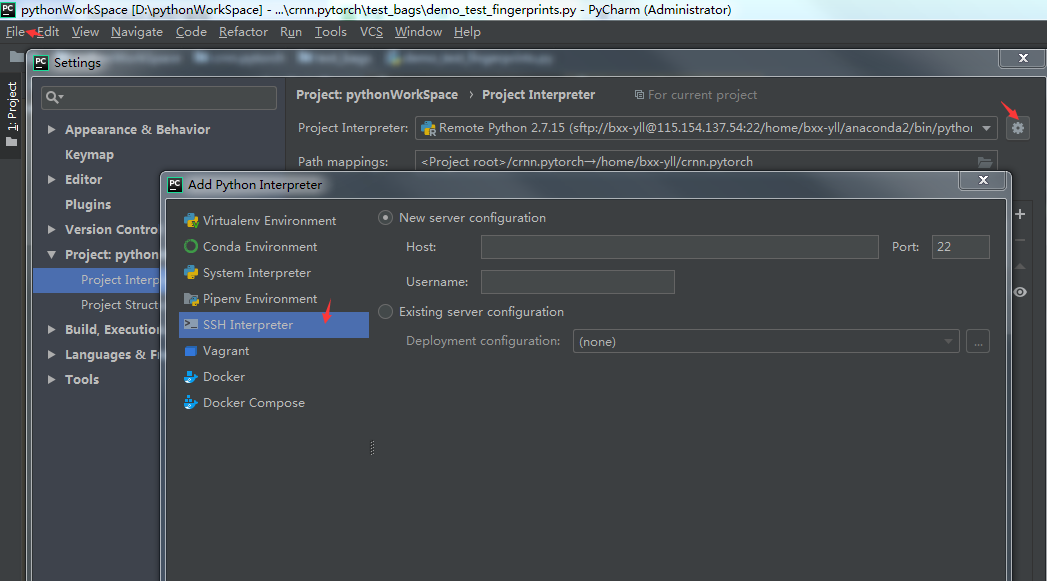Open the Window menu
This screenshot has height=581, width=1047.
coord(418,31)
